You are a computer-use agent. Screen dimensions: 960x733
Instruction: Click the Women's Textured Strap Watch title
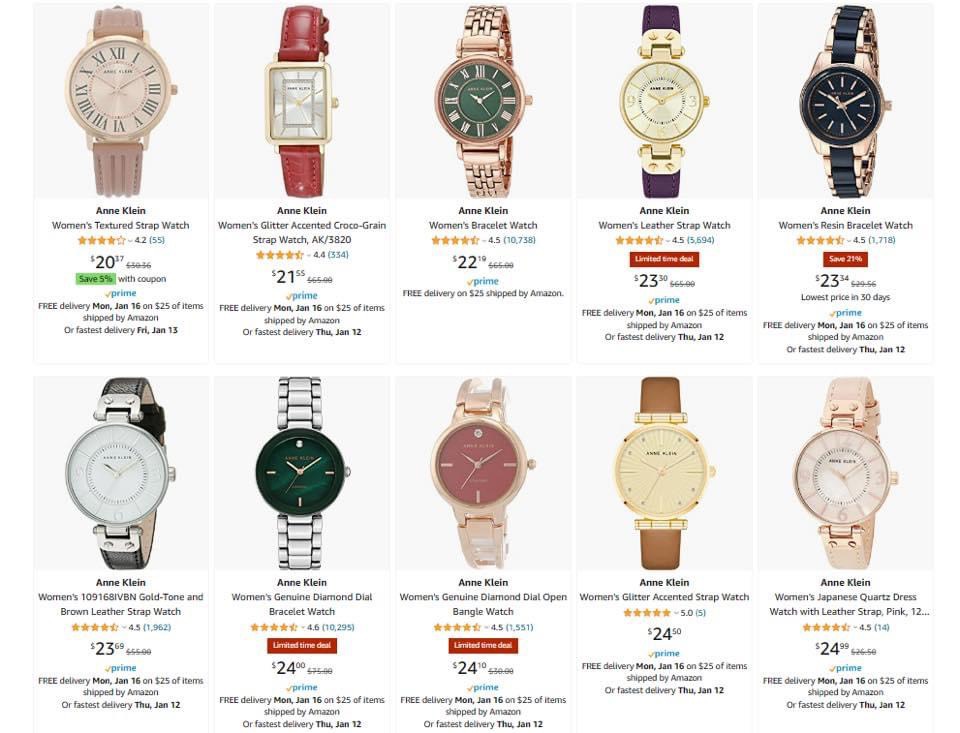(x=121, y=225)
